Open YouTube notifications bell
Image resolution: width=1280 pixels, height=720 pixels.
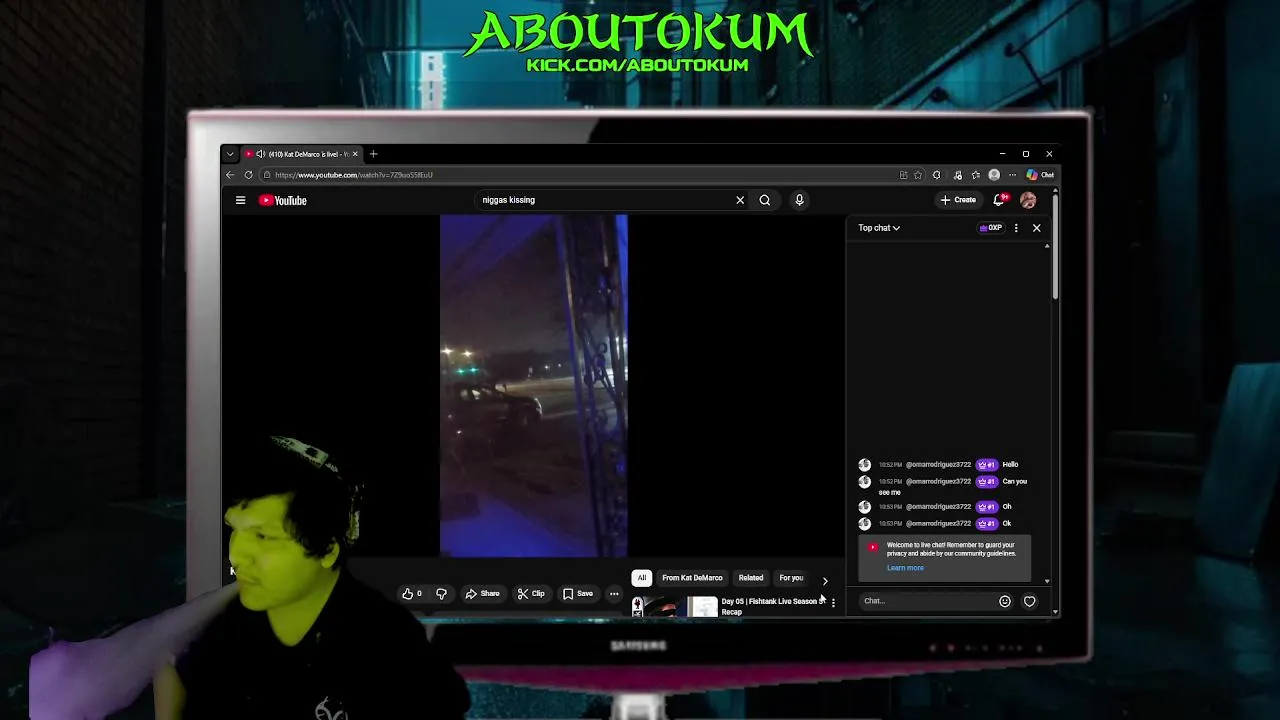coord(998,200)
